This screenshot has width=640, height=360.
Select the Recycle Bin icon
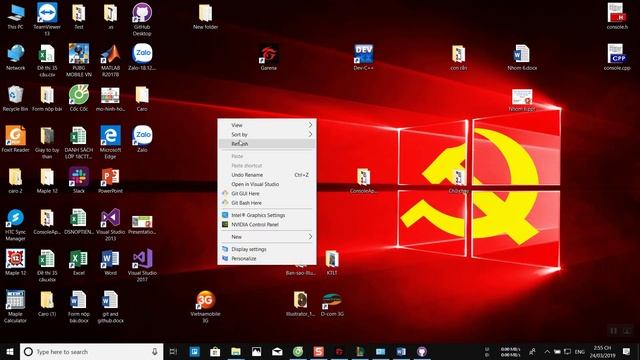16,98
